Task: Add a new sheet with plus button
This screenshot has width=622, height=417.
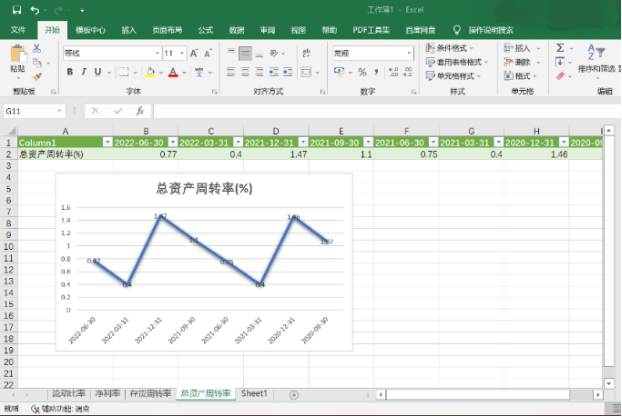Action: click(294, 395)
